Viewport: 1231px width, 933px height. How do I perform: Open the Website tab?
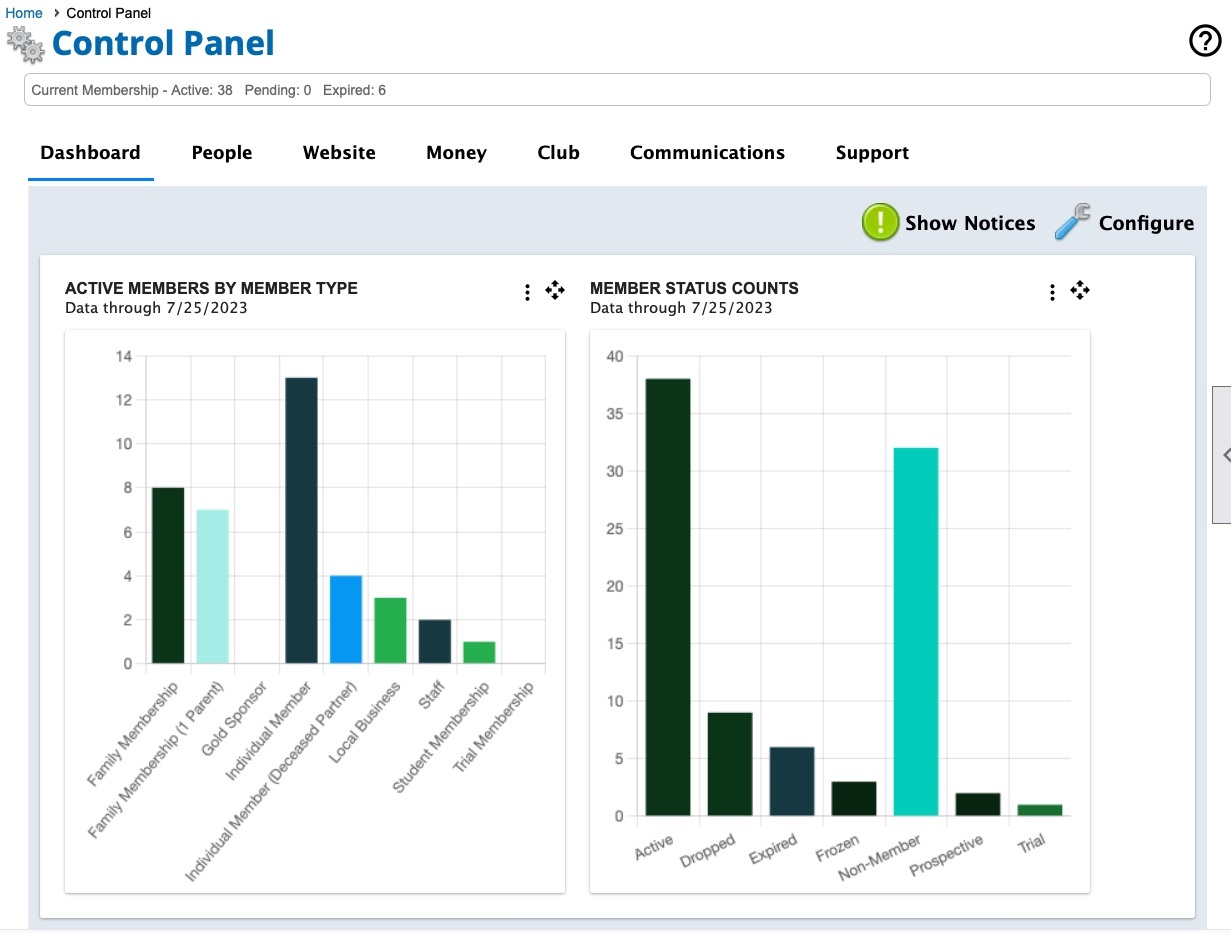(x=339, y=153)
